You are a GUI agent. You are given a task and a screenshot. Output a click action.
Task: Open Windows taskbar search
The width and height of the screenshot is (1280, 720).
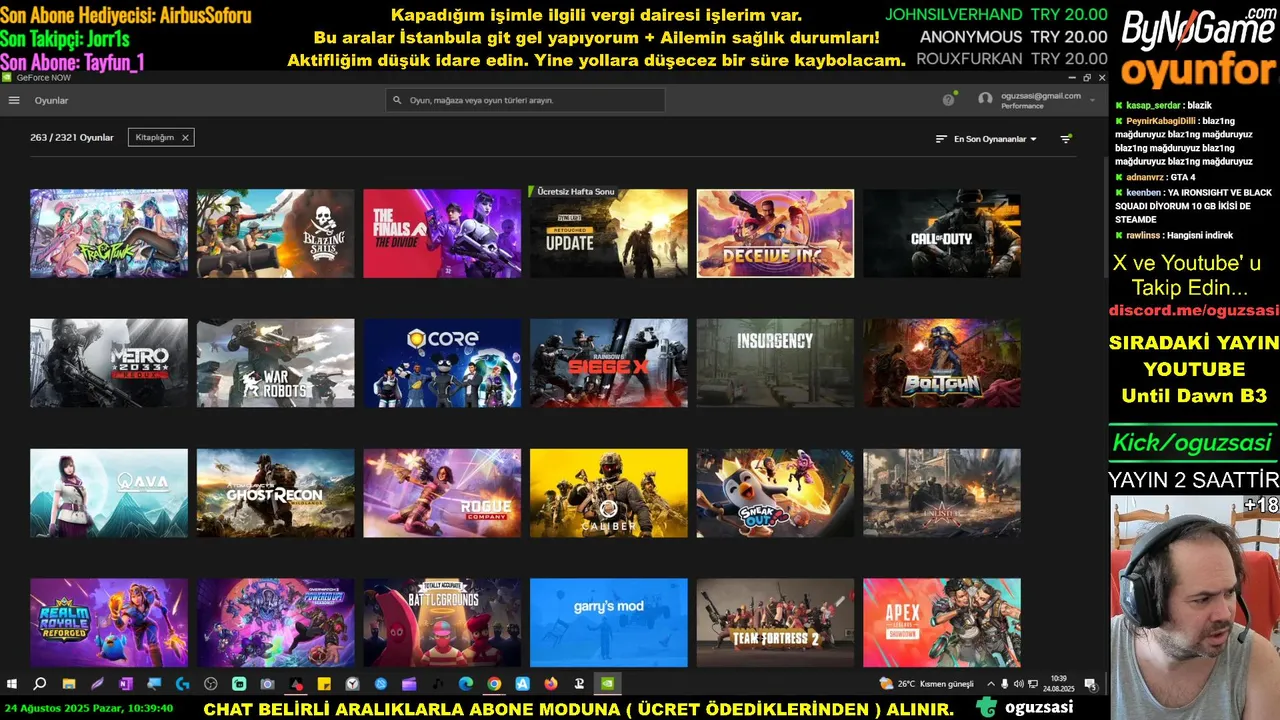click(40, 684)
